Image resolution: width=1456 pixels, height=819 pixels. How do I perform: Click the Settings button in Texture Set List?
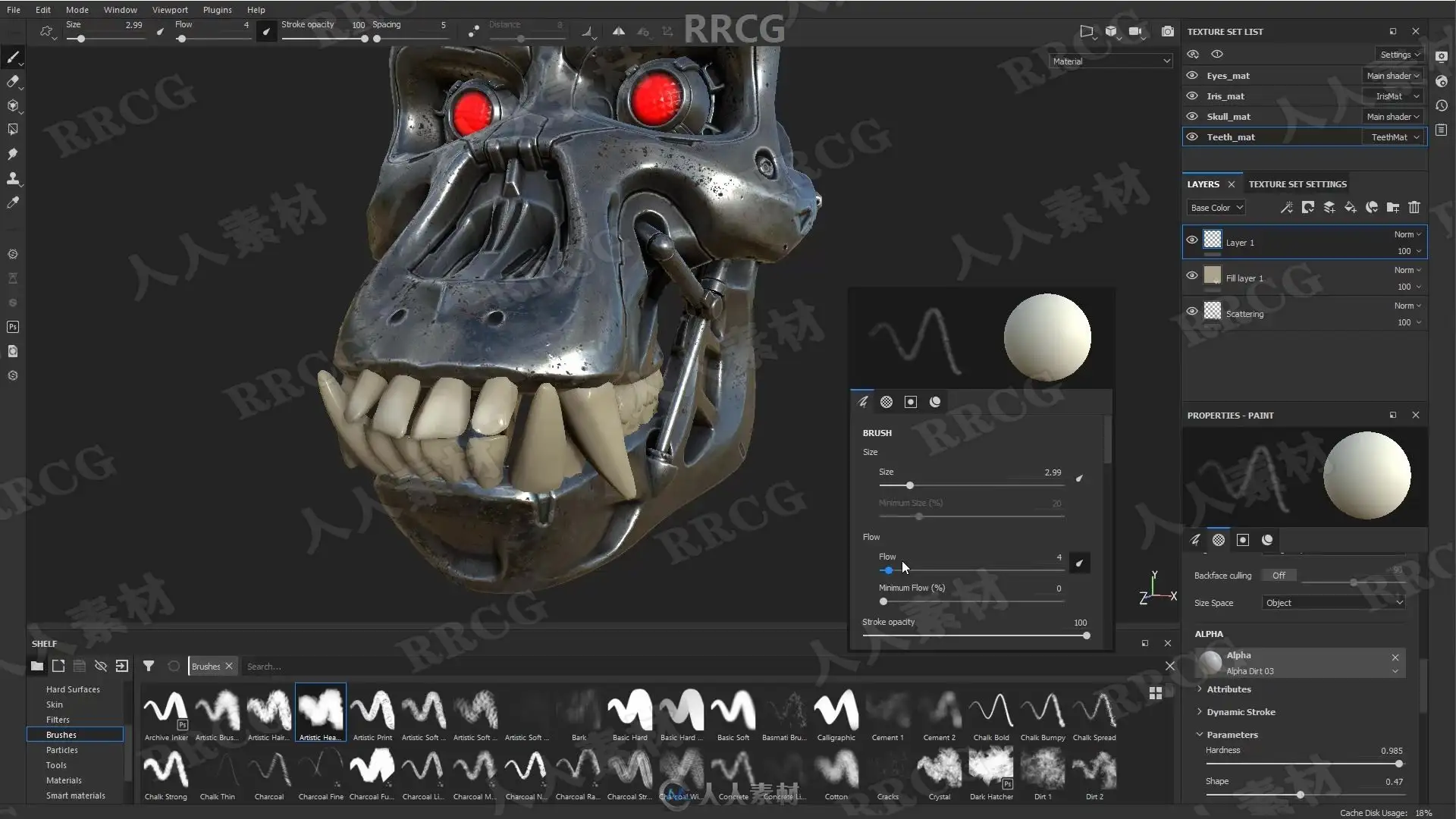pos(1399,55)
